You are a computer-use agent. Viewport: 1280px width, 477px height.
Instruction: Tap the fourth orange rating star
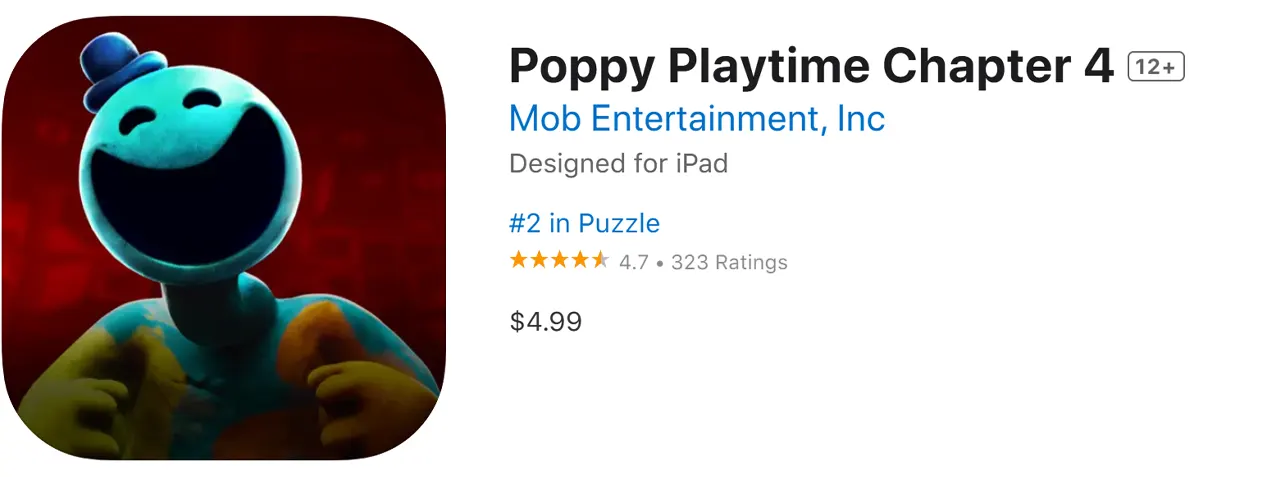[580, 261]
